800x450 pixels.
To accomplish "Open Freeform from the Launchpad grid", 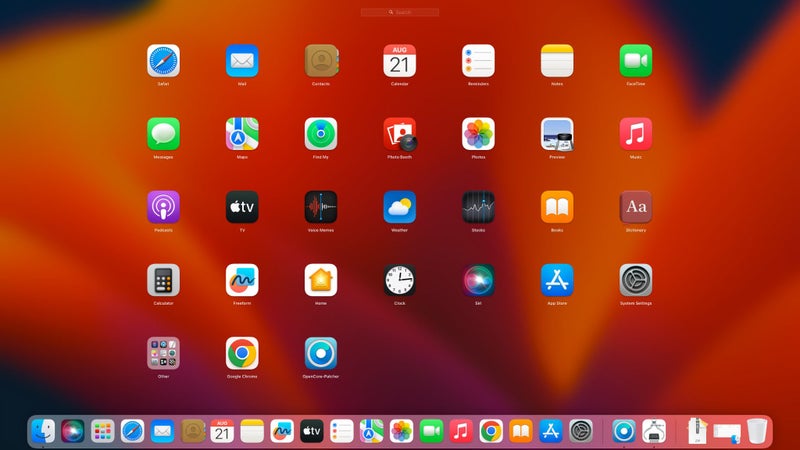I will coord(242,280).
